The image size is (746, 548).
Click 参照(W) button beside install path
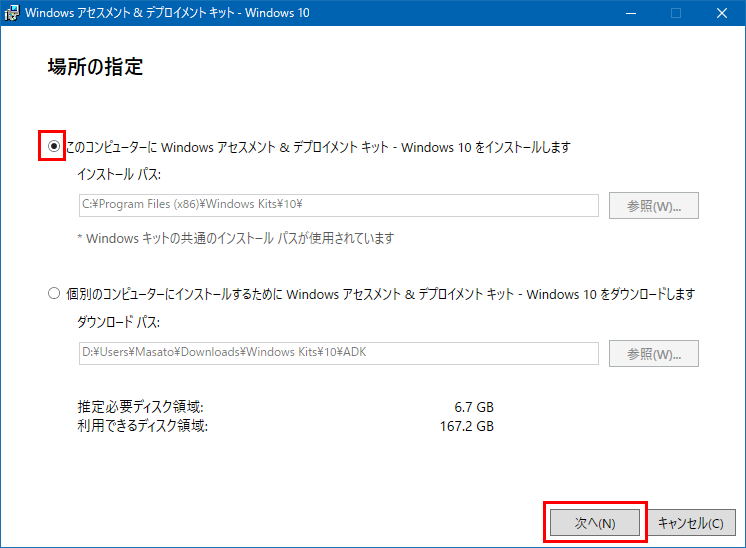654,206
